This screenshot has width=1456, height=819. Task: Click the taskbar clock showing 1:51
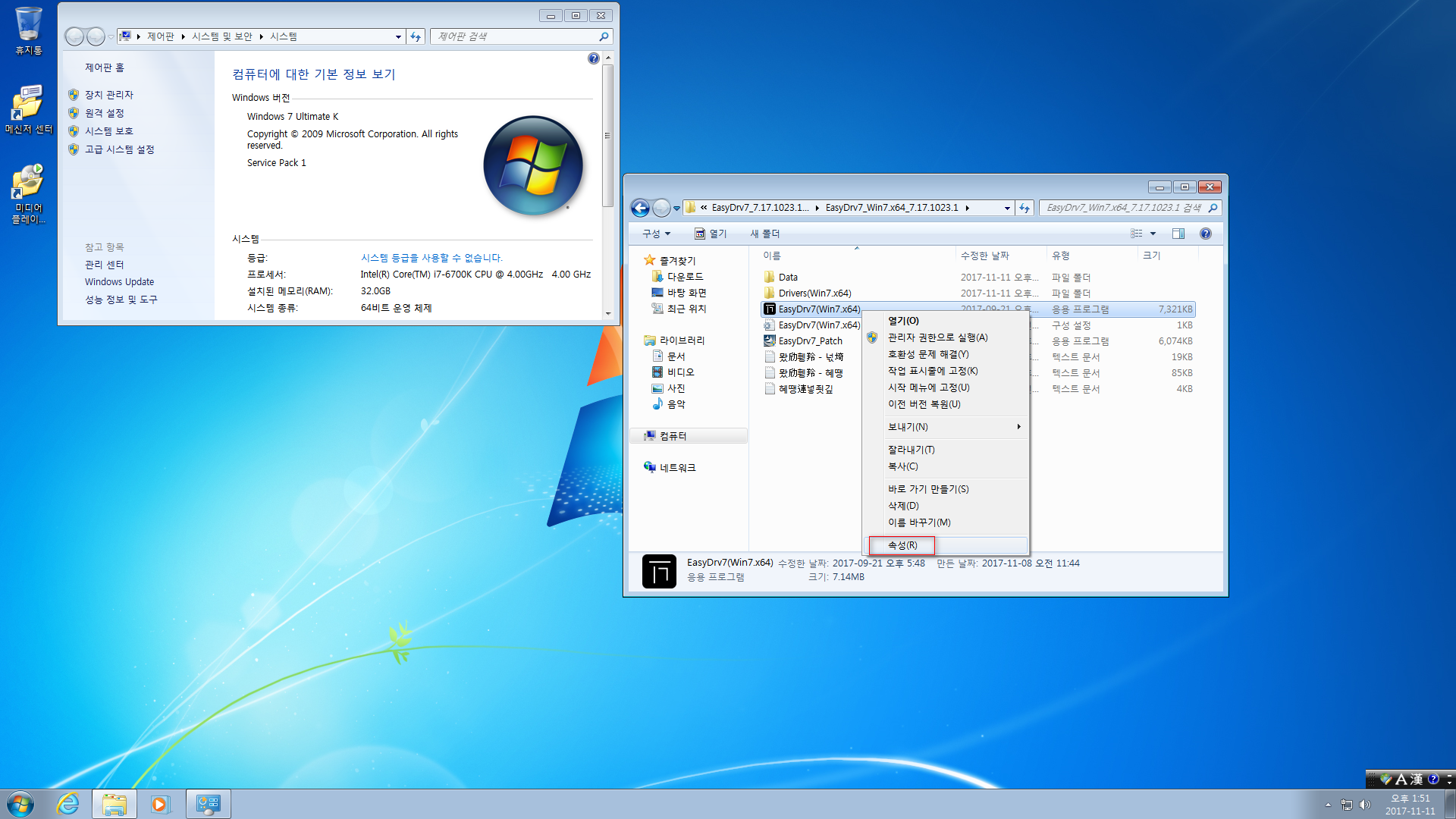pos(1410,804)
